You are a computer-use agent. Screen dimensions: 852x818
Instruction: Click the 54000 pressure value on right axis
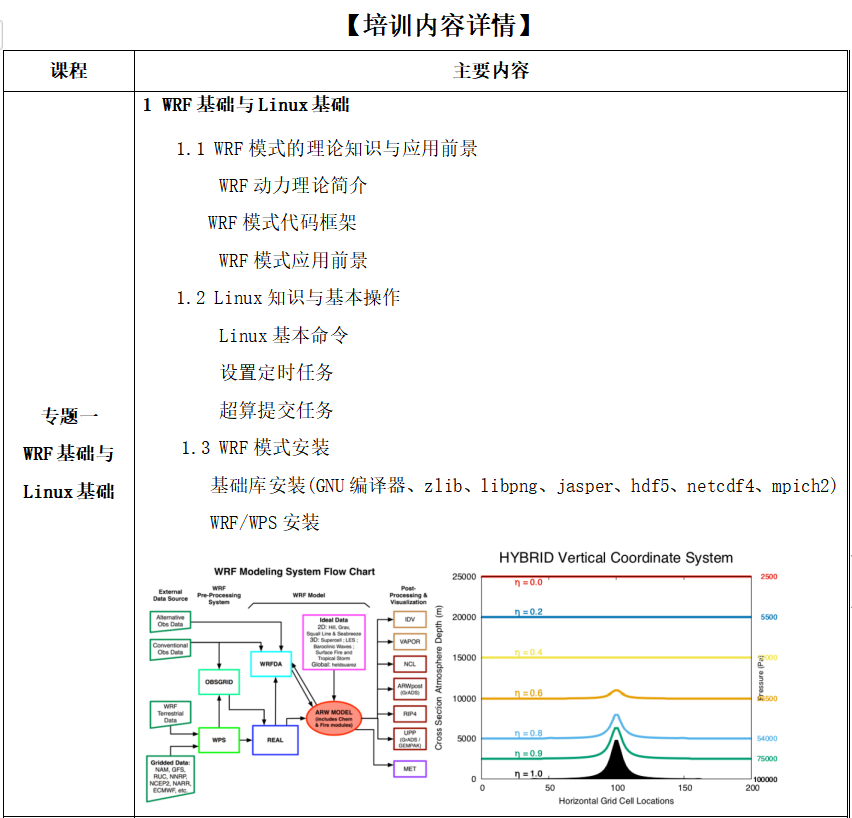tap(767, 739)
